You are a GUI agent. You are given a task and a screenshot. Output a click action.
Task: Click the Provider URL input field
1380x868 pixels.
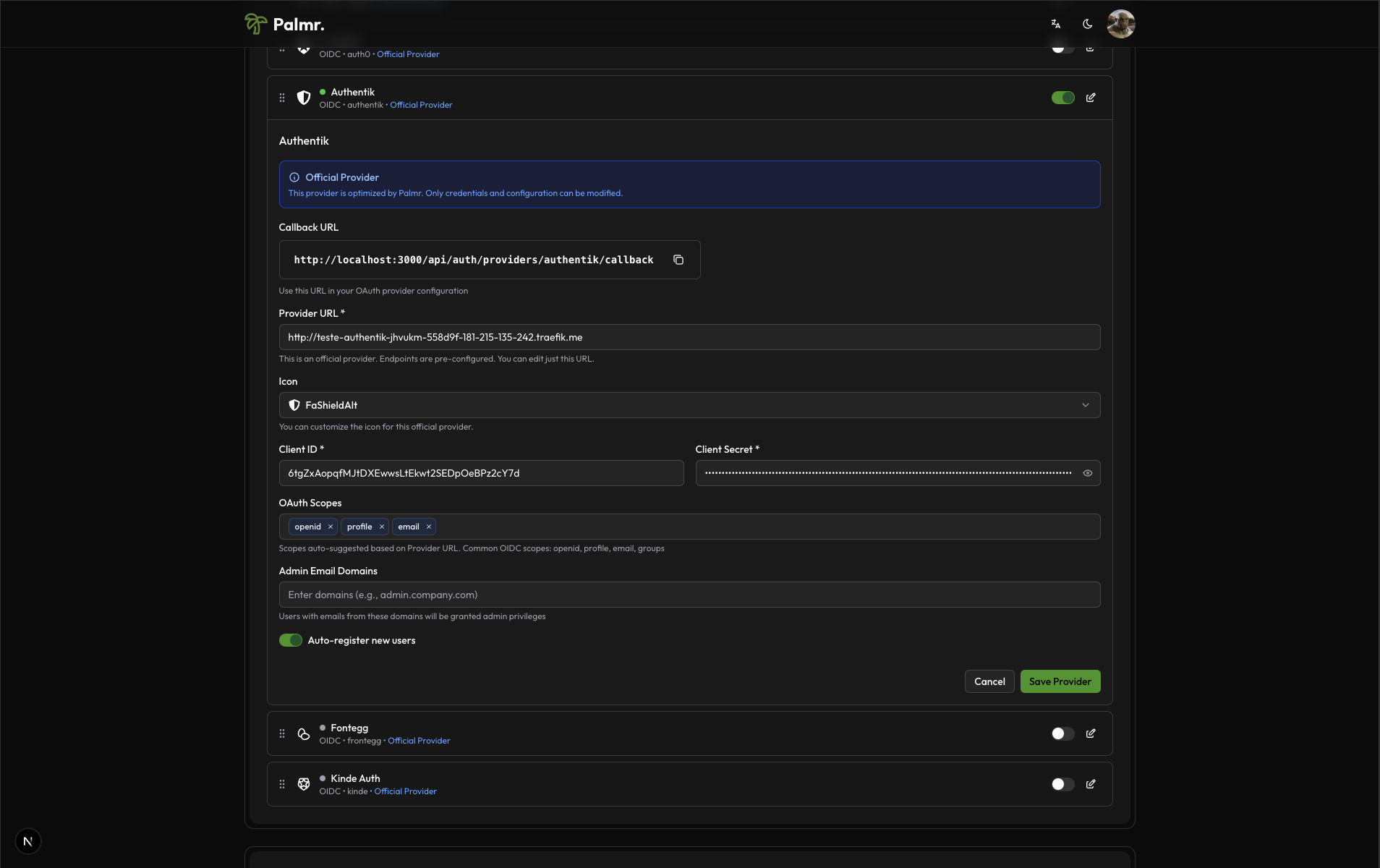(x=689, y=337)
